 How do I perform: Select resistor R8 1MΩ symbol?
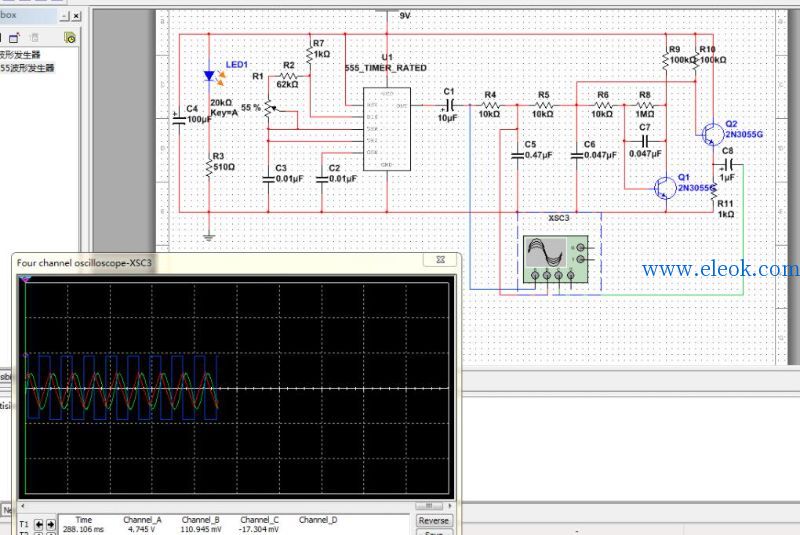point(645,106)
